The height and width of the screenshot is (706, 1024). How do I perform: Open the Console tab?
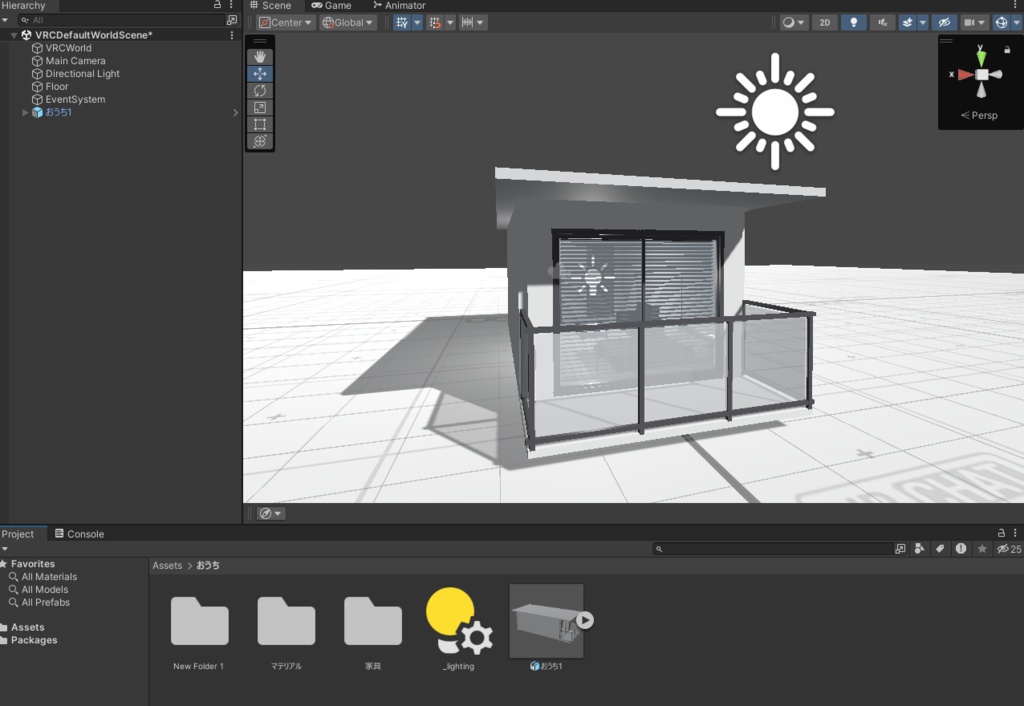point(80,534)
